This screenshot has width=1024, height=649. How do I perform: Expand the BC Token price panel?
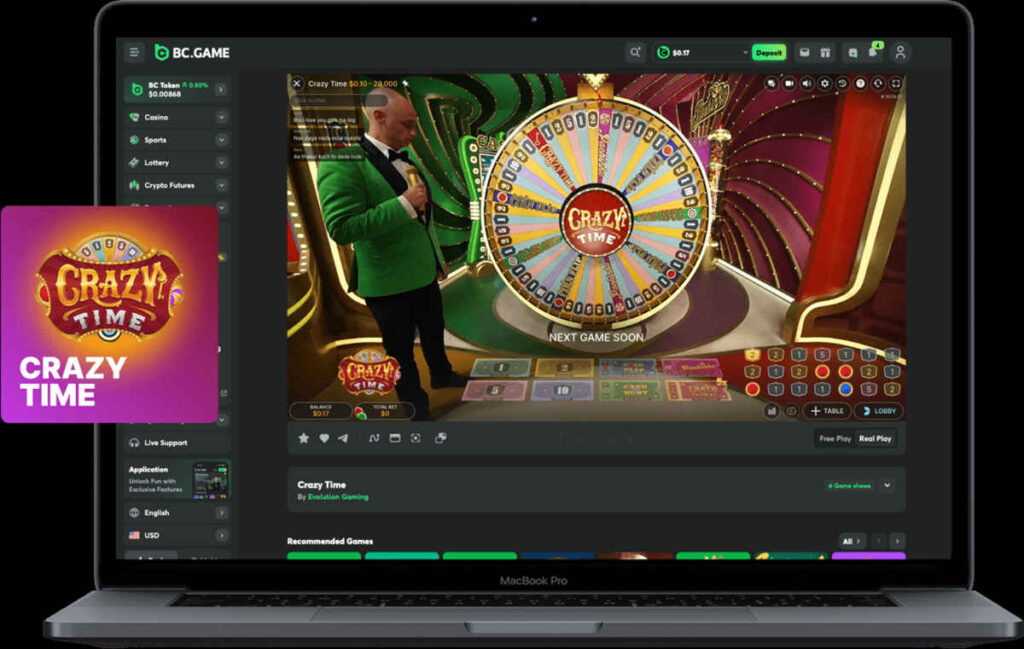(x=221, y=89)
